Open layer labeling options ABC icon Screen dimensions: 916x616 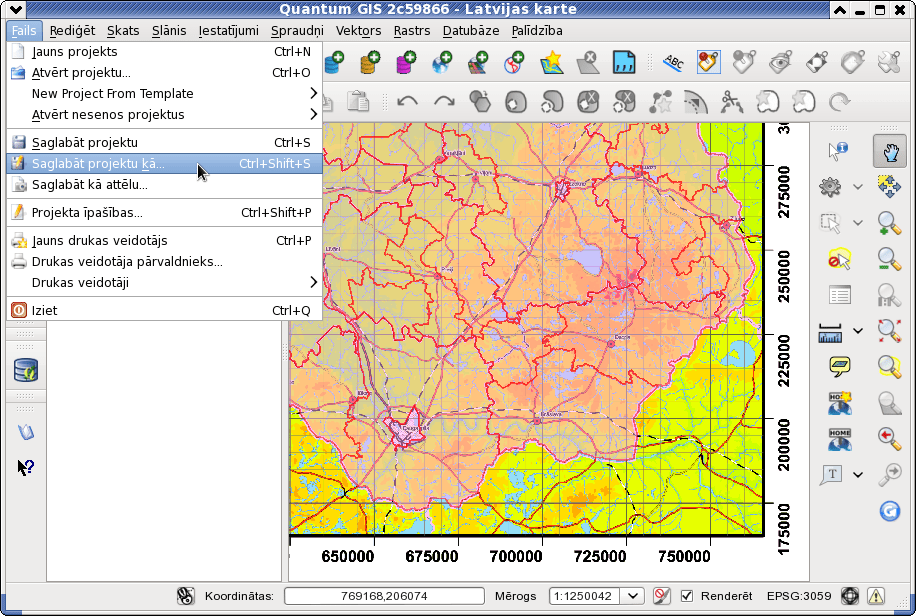click(673, 63)
